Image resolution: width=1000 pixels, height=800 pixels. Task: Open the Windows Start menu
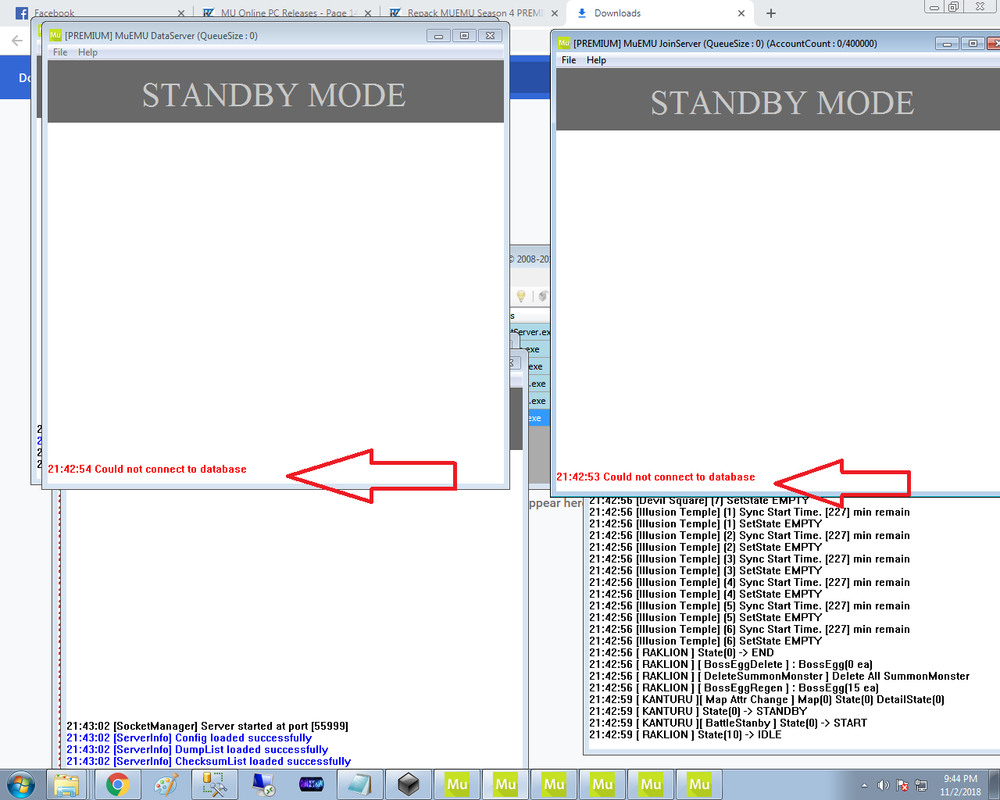pyautogui.click(x=21, y=784)
